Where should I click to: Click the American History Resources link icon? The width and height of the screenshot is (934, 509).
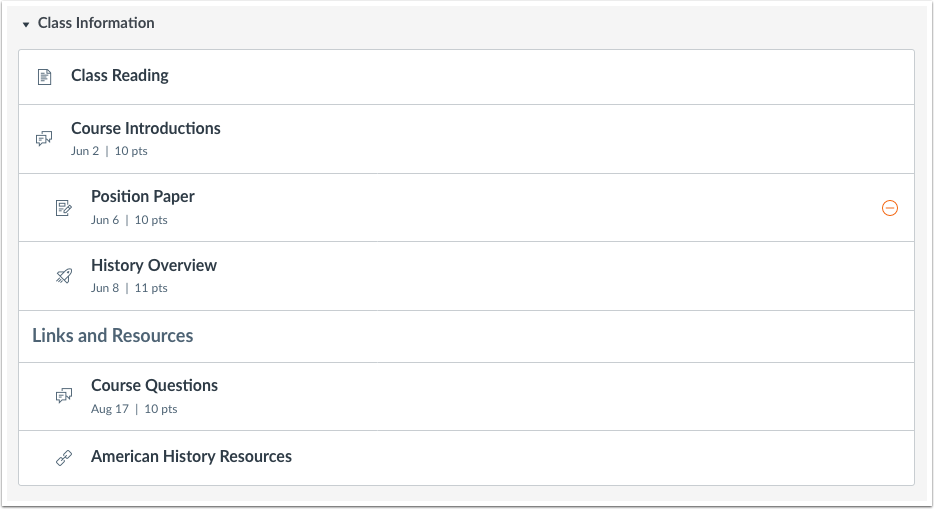(64, 457)
